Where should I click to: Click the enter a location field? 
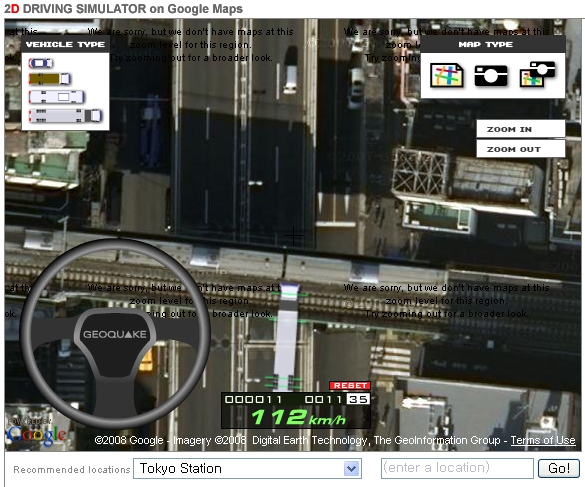(457, 468)
